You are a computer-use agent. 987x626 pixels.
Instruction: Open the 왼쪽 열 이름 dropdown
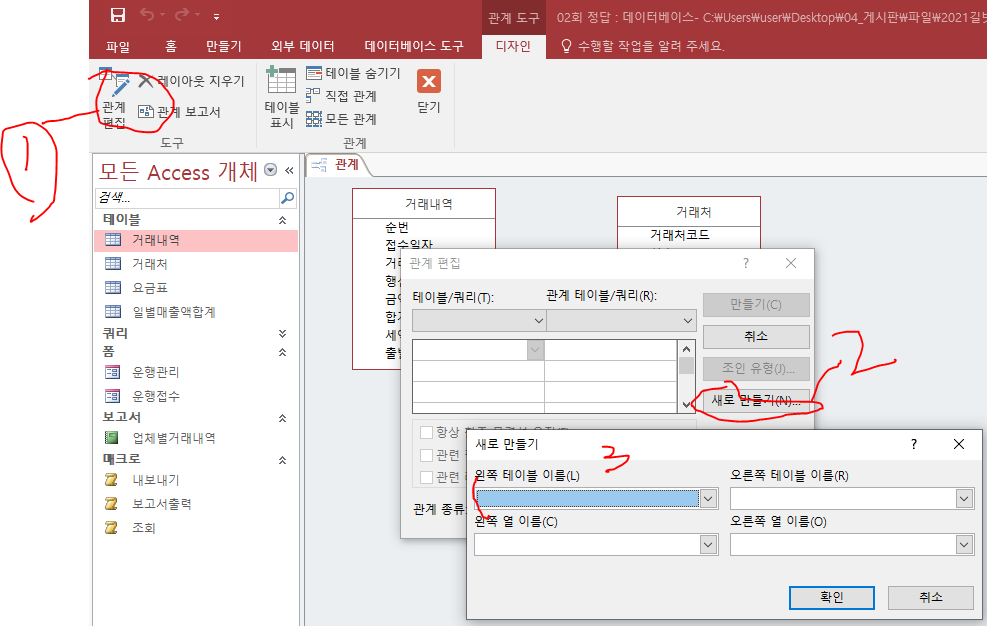point(709,544)
